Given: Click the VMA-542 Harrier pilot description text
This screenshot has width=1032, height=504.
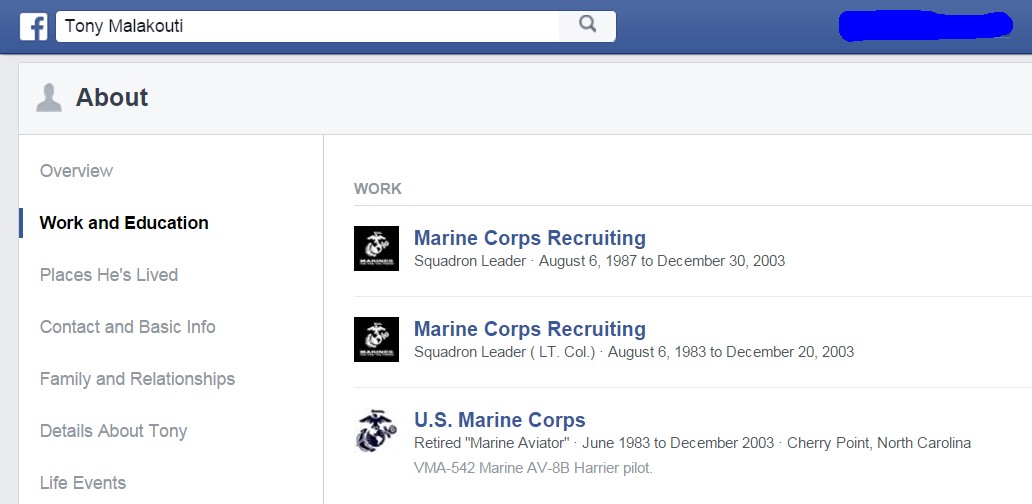Looking at the screenshot, I should pyautogui.click(x=533, y=467).
